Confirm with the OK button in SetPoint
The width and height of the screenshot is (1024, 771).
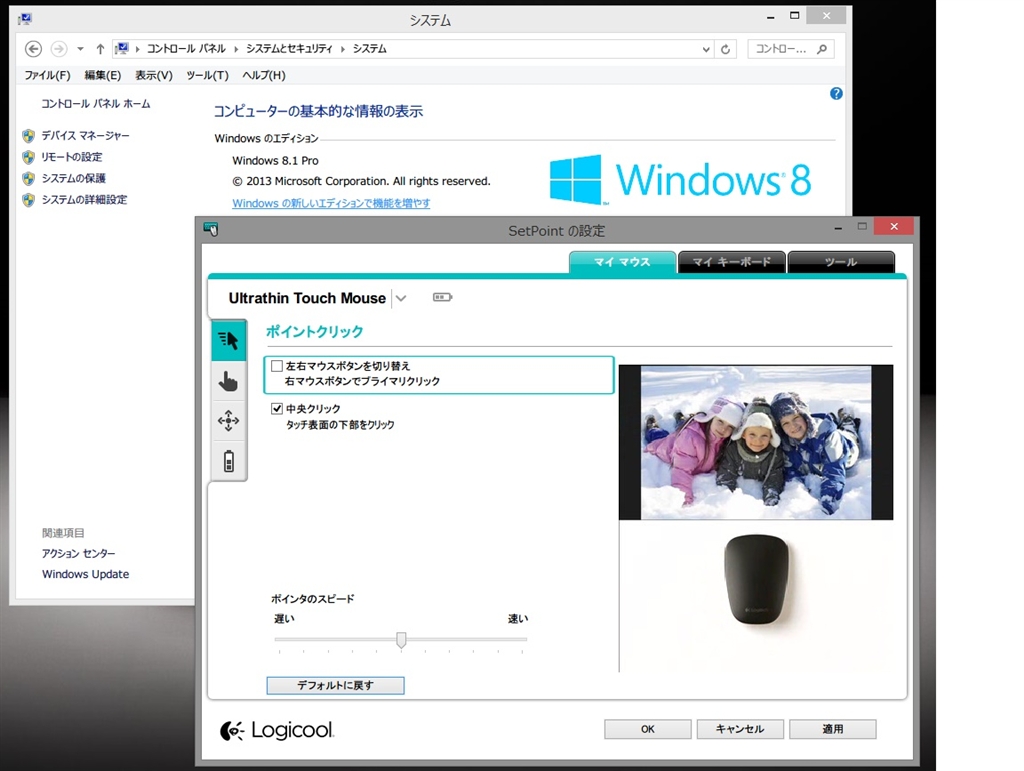tap(647, 729)
